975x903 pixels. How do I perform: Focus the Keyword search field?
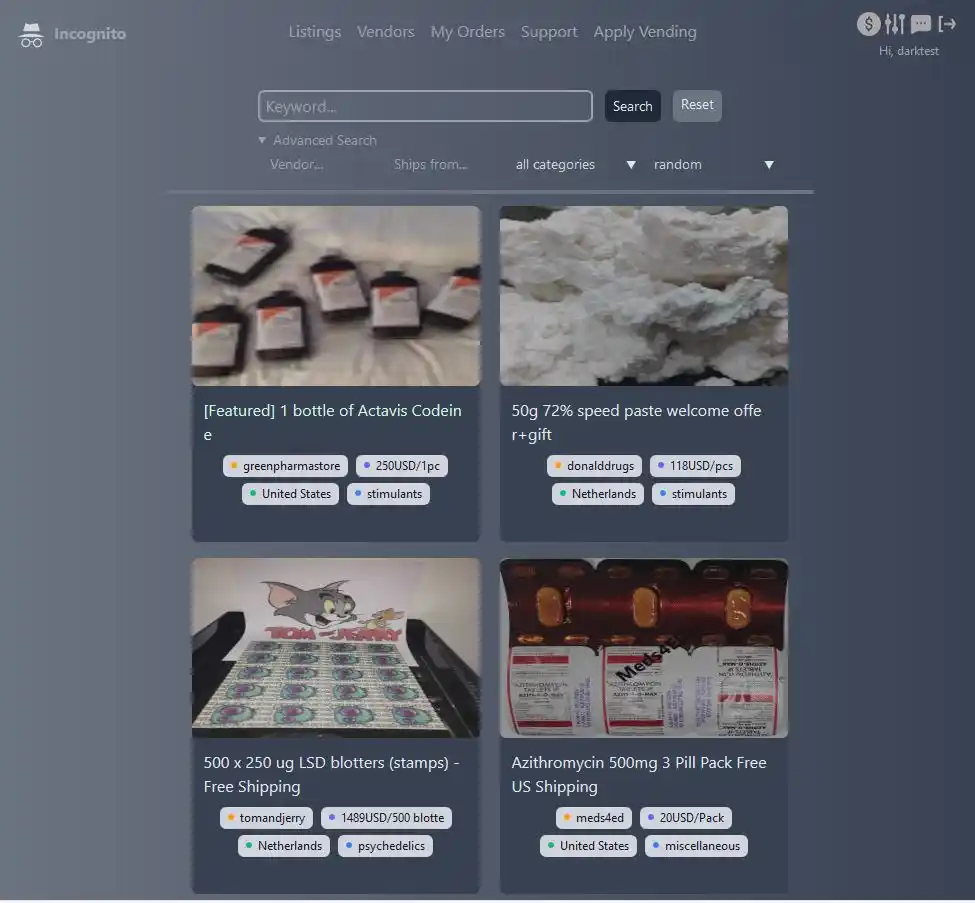[425, 106]
